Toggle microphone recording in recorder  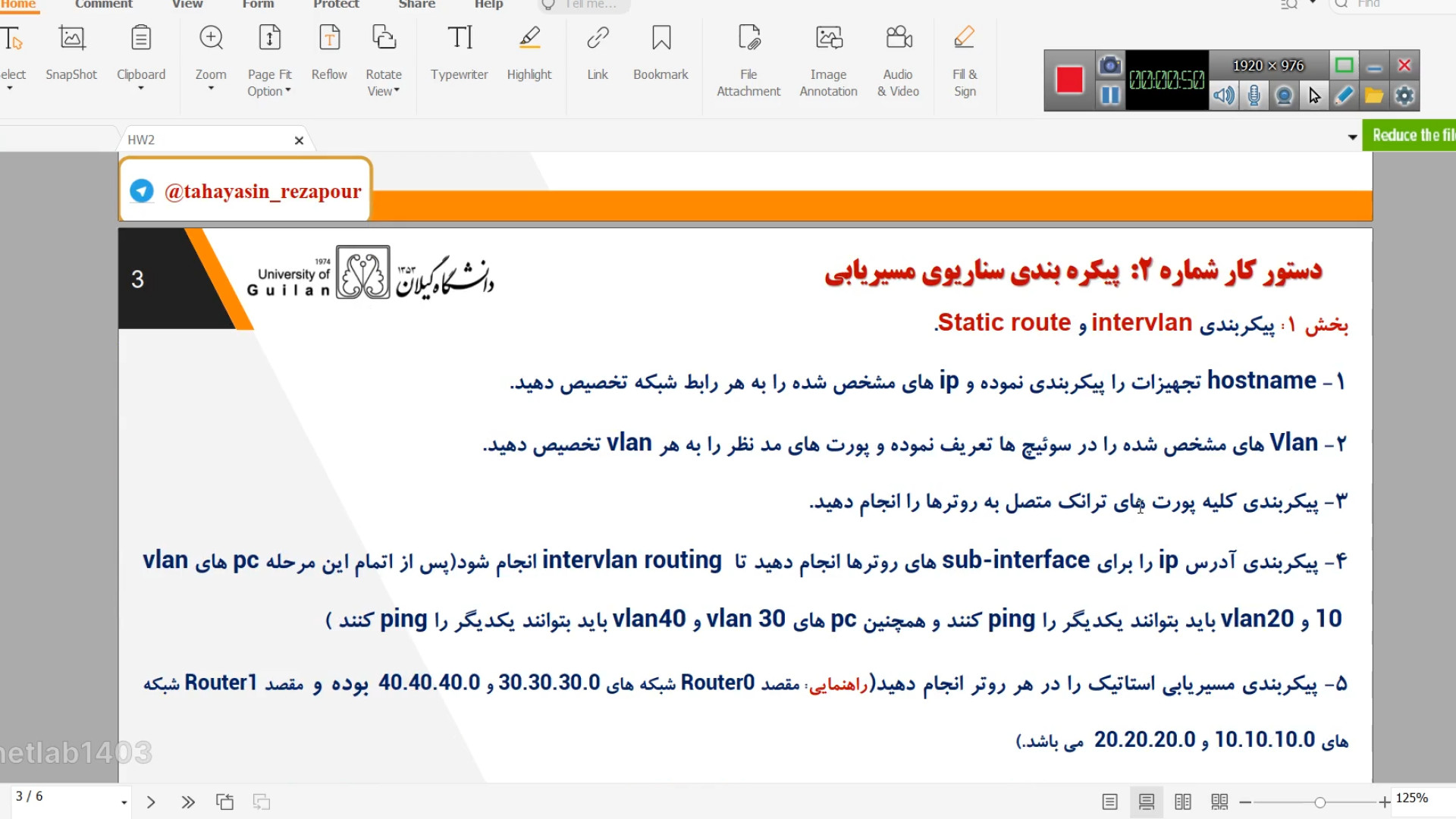coord(1254,96)
